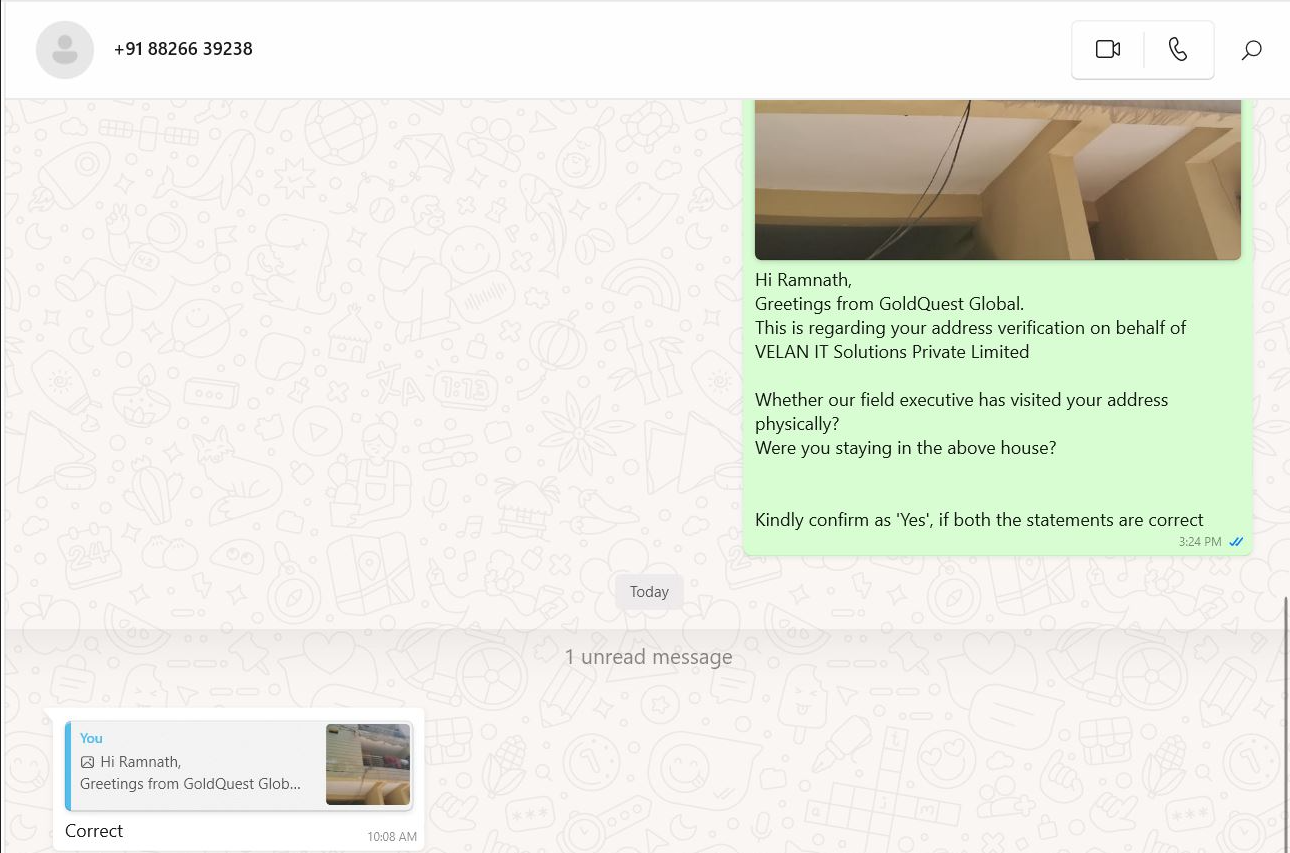Click "This is regarding your address verification" line
This screenshot has width=1290, height=853.
click(970, 328)
